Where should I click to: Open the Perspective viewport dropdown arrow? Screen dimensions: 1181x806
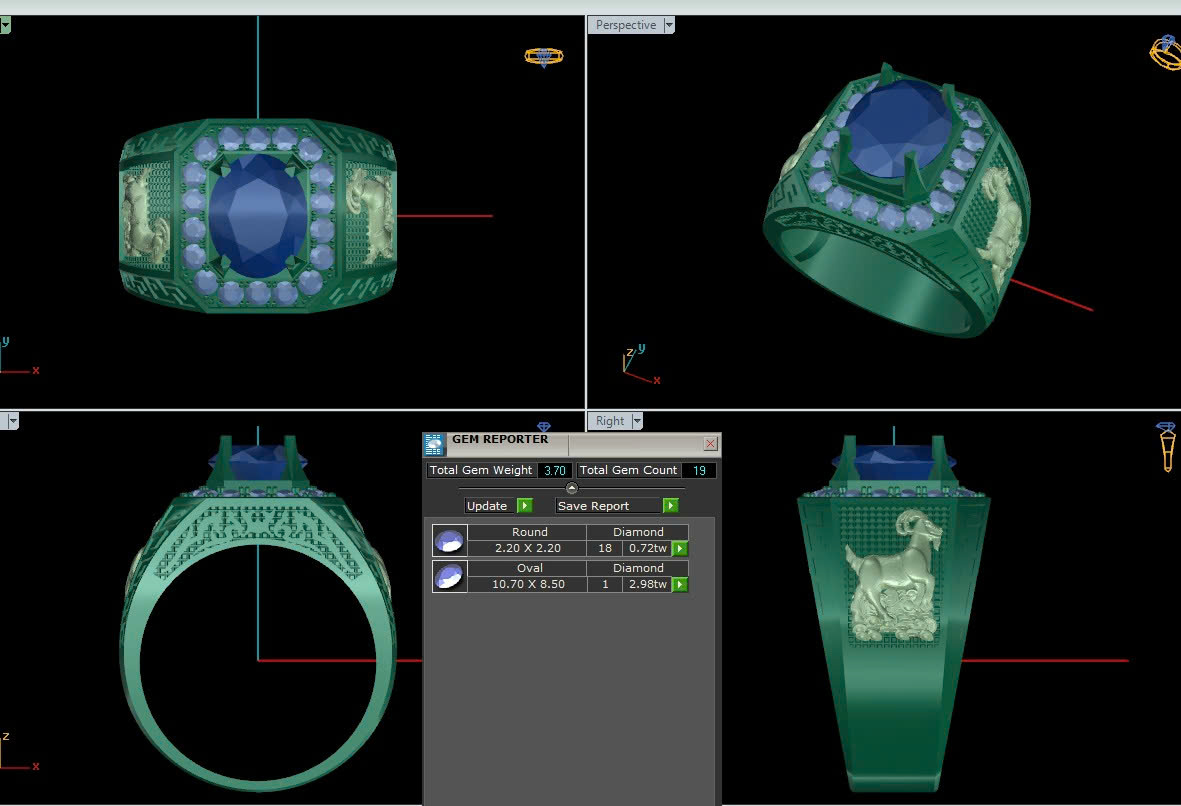tap(669, 25)
